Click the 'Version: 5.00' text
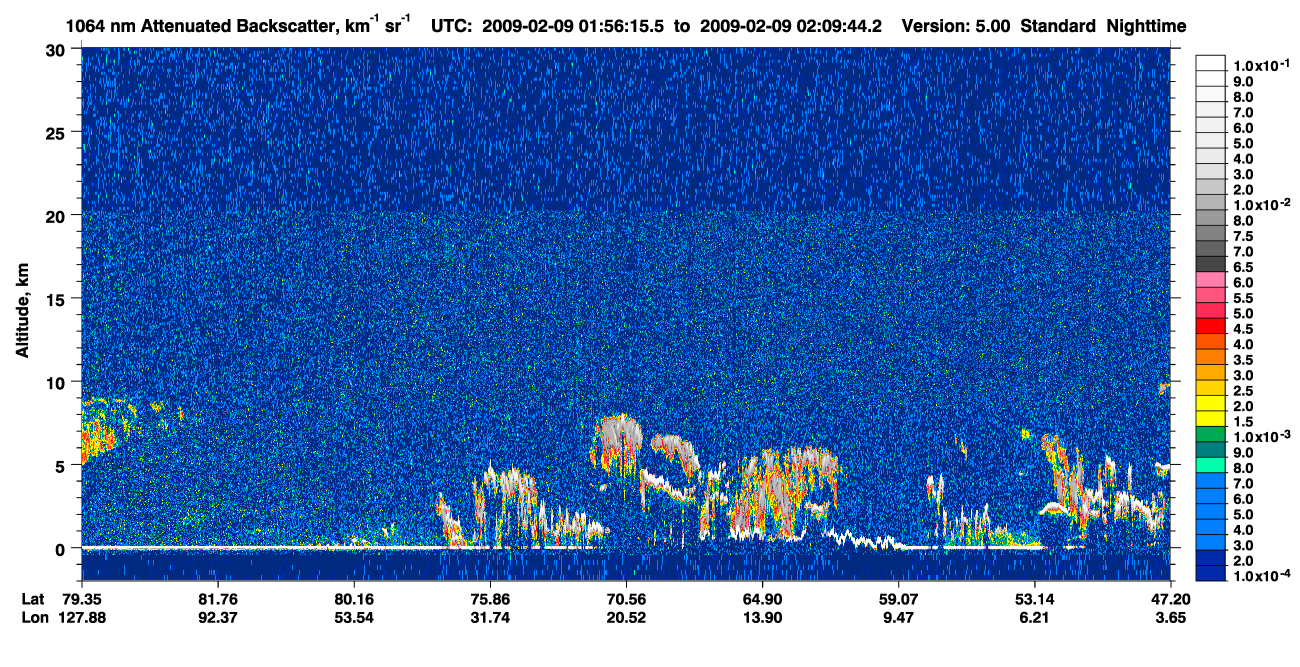This screenshot has width=1300, height=667. coord(956,27)
